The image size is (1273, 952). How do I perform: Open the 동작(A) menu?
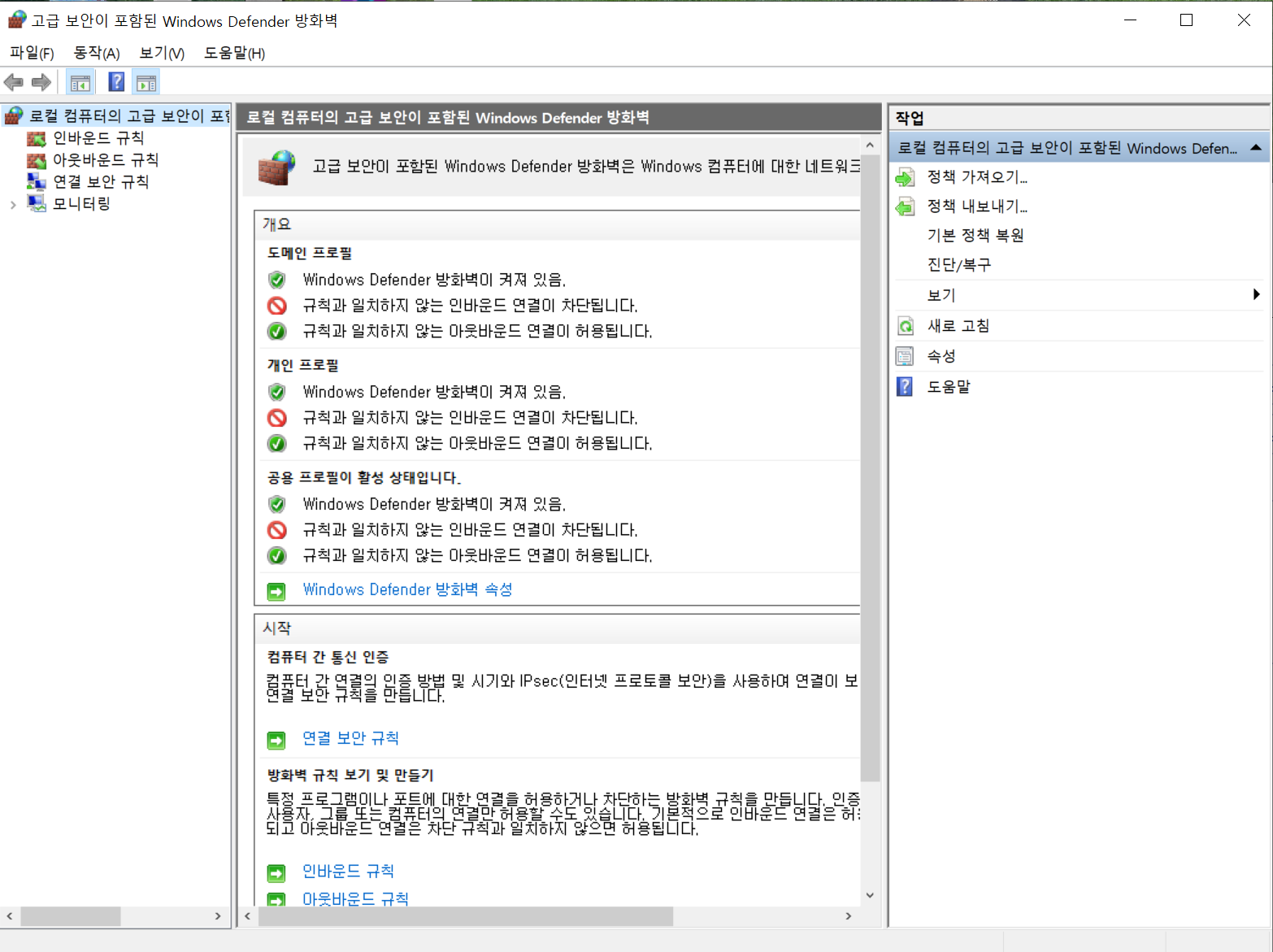tap(97, 53)
